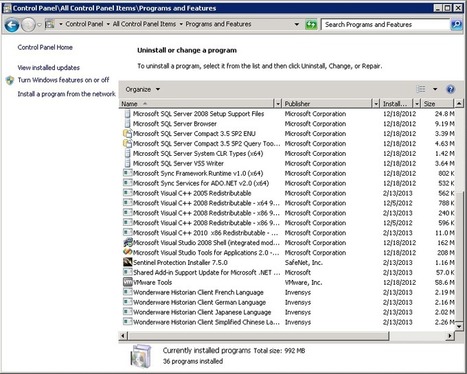Expand the address bar history dropdown
This screenshot has height=374, width=467.
[x=297, y=24]
